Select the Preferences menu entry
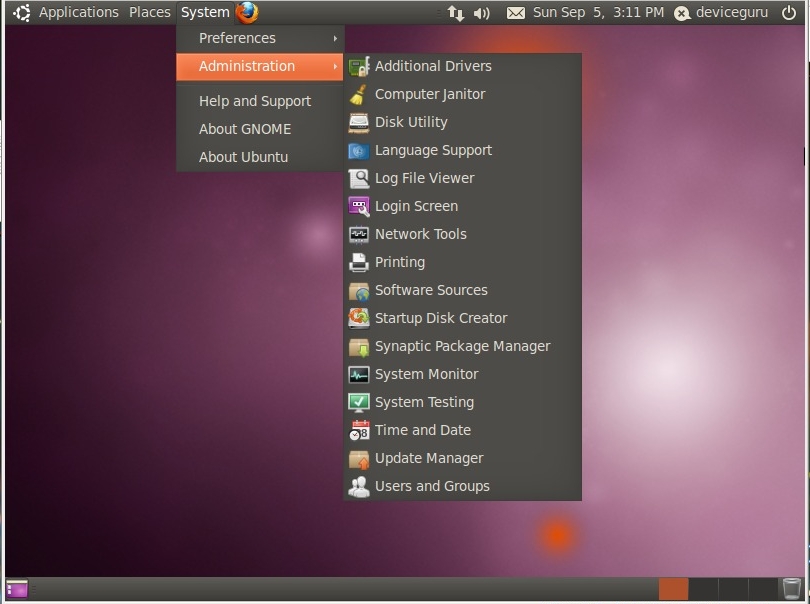 260,38
